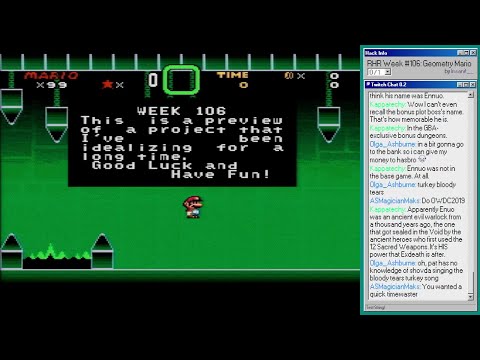Screen dimensions: 480x360
Task: Click 'Have Fun!' in the message box
Action: pyautogui.click(x=220, y=174)
